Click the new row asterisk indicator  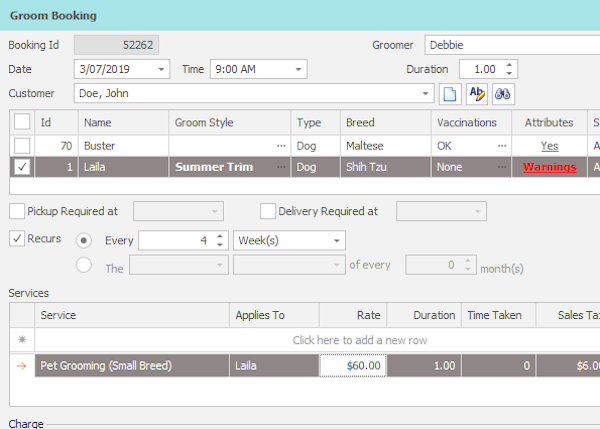pos(22,340)
